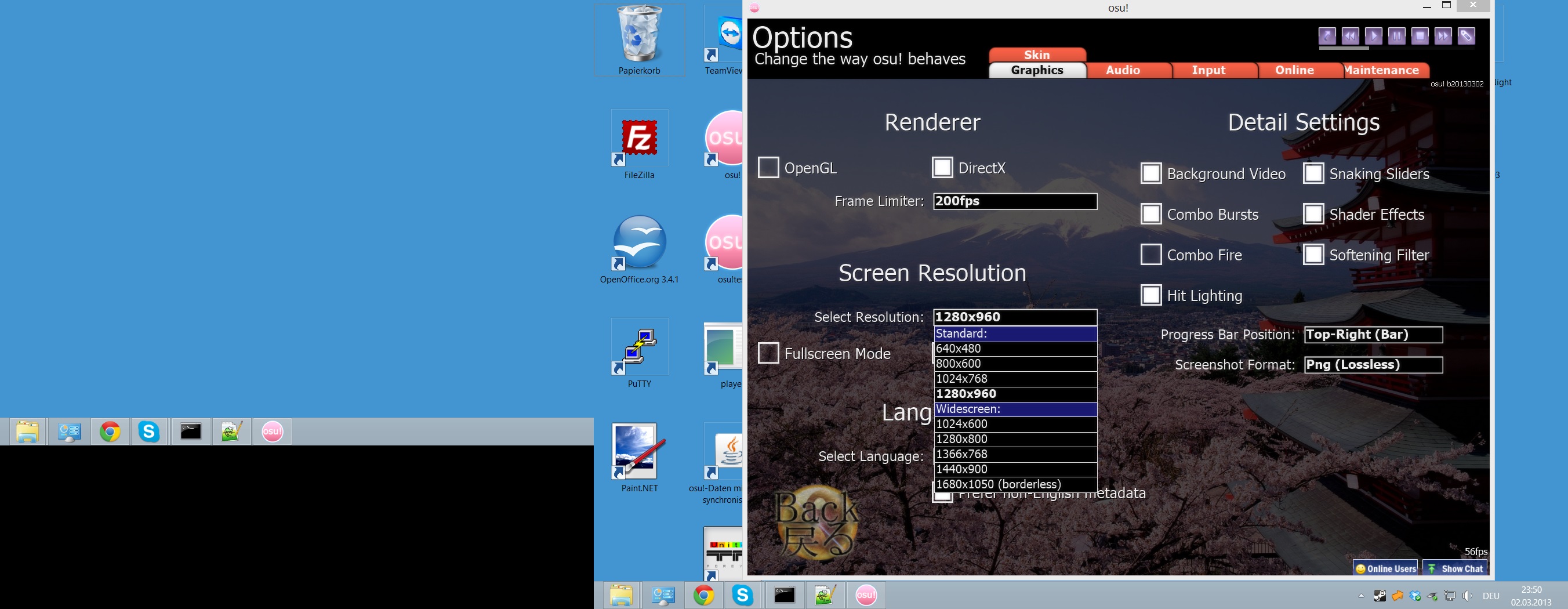Viewport: 1568px width, 609px height.
Task: Click the DEU language indicator
Action: tap(1491, 596)
